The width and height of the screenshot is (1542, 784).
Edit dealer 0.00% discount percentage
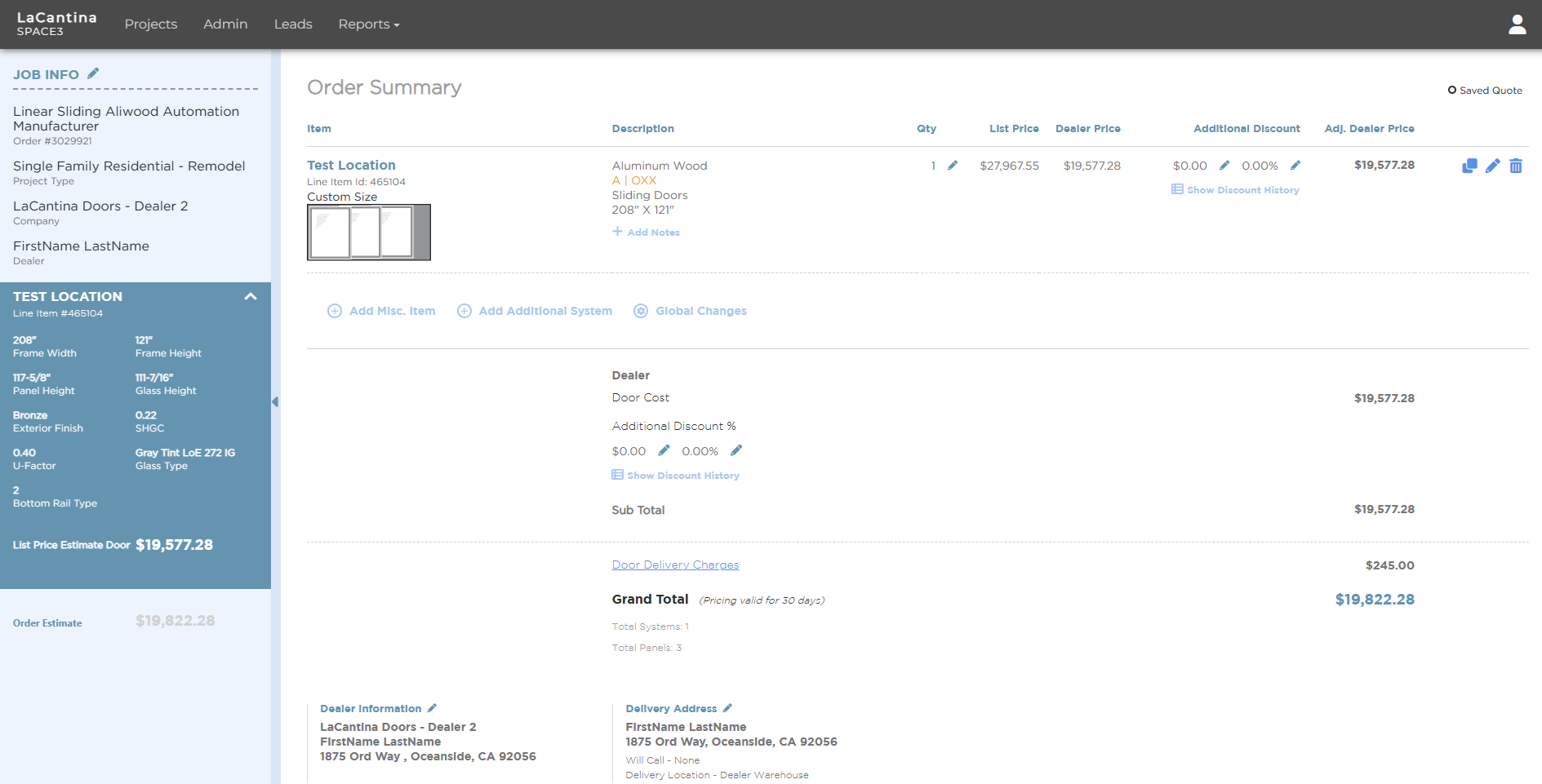point(736,450)
